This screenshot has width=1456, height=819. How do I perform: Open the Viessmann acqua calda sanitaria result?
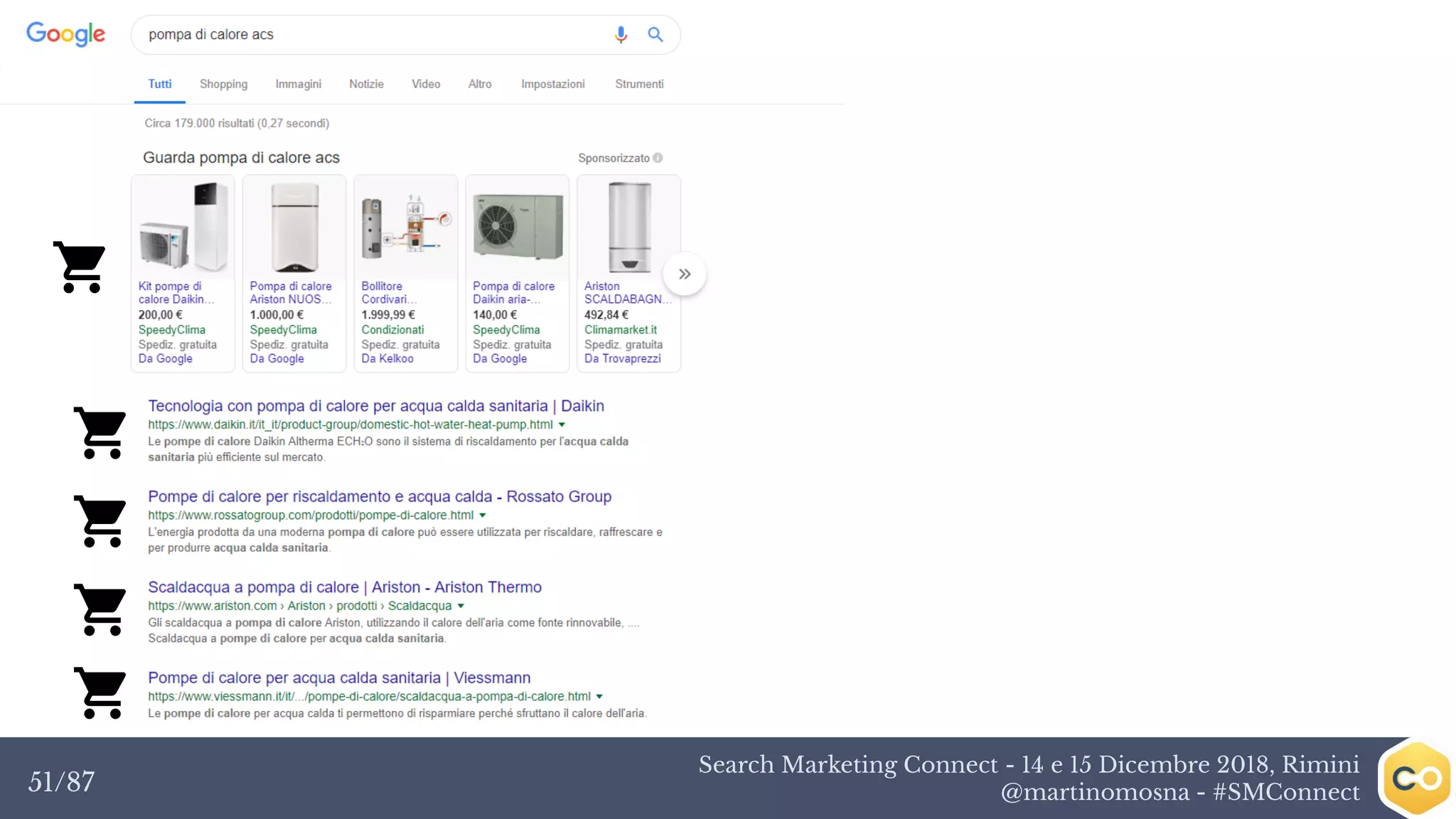tap(339, 678)
